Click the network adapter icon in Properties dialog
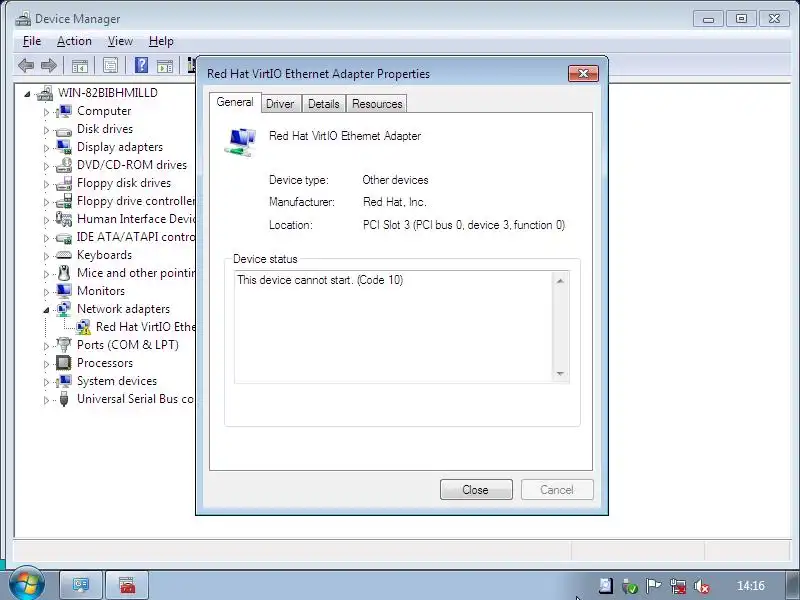This screenshot has height=600, width=800. click(x=240, y=142)
